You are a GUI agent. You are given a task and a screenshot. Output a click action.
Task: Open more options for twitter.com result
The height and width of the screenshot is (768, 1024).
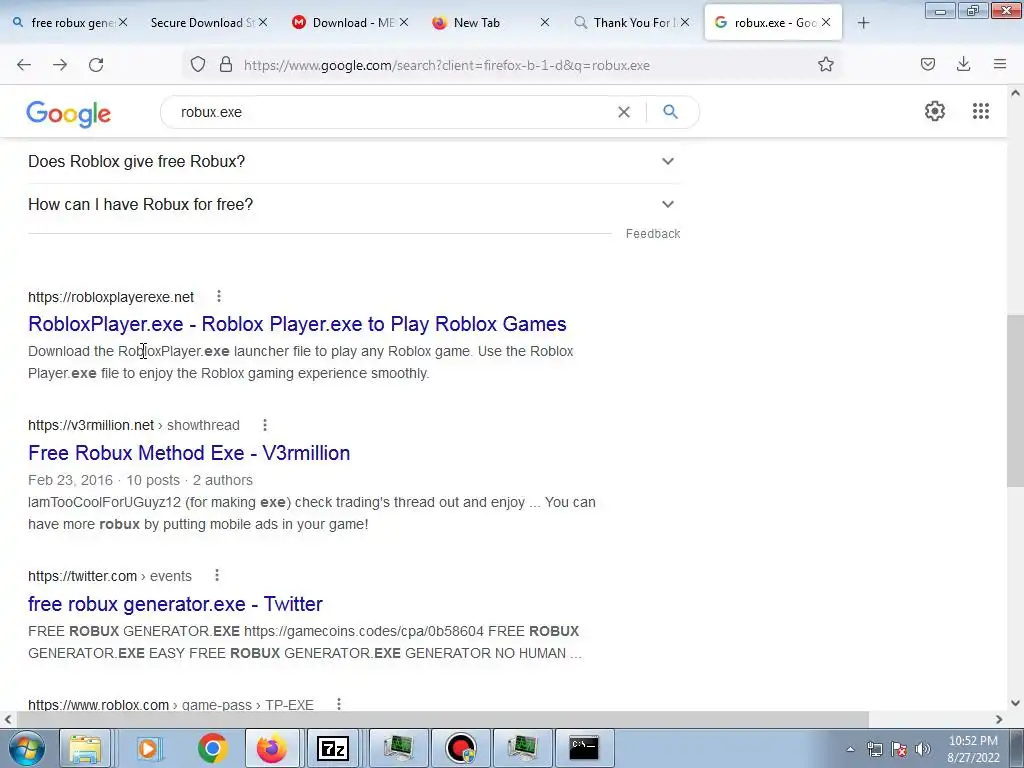pos(217,575)
